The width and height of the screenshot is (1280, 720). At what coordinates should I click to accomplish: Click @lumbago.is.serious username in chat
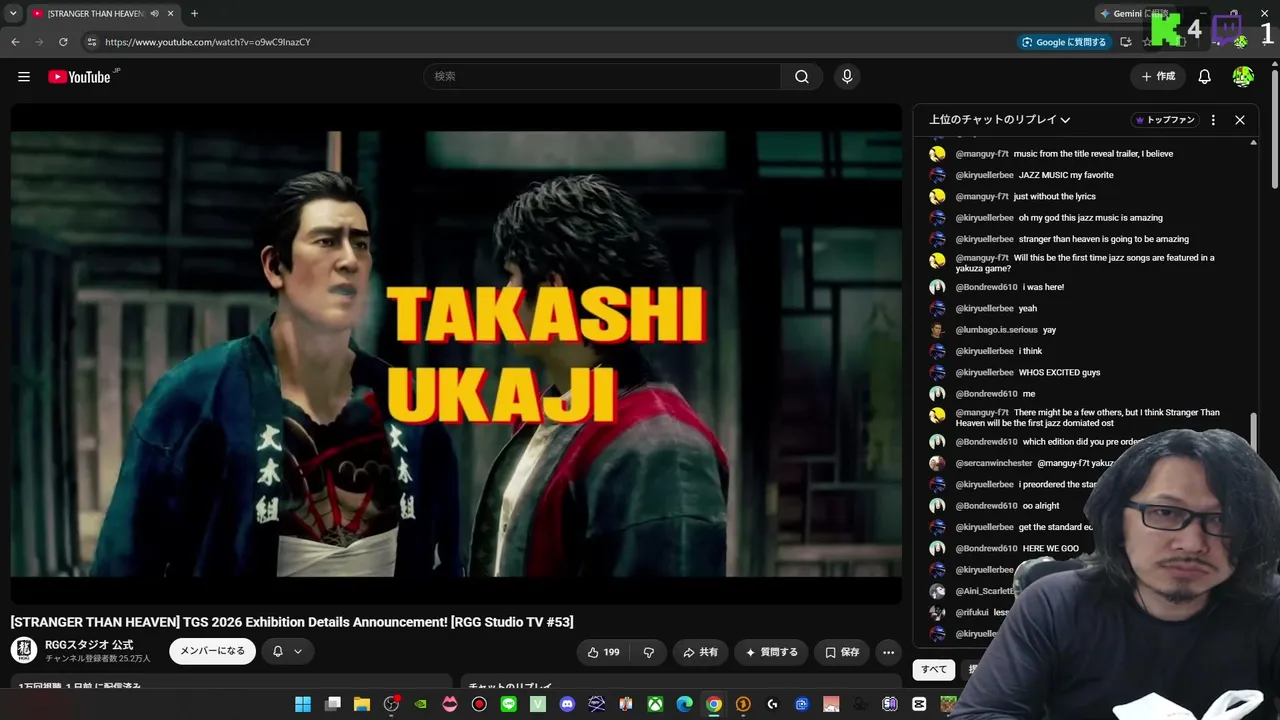tap(997, 330)
